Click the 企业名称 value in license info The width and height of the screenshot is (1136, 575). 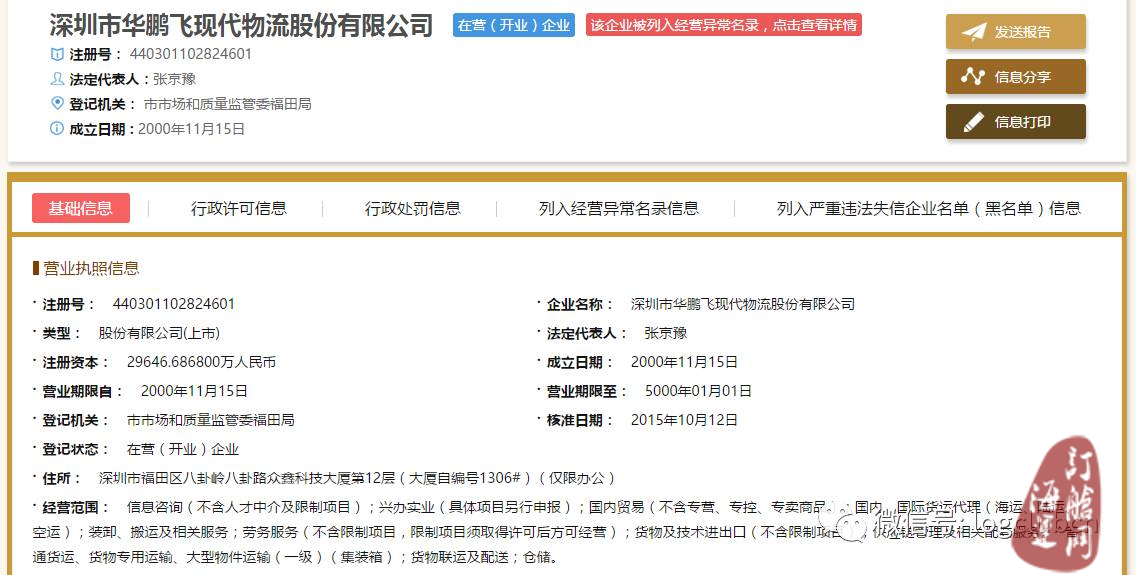(743, 304)
